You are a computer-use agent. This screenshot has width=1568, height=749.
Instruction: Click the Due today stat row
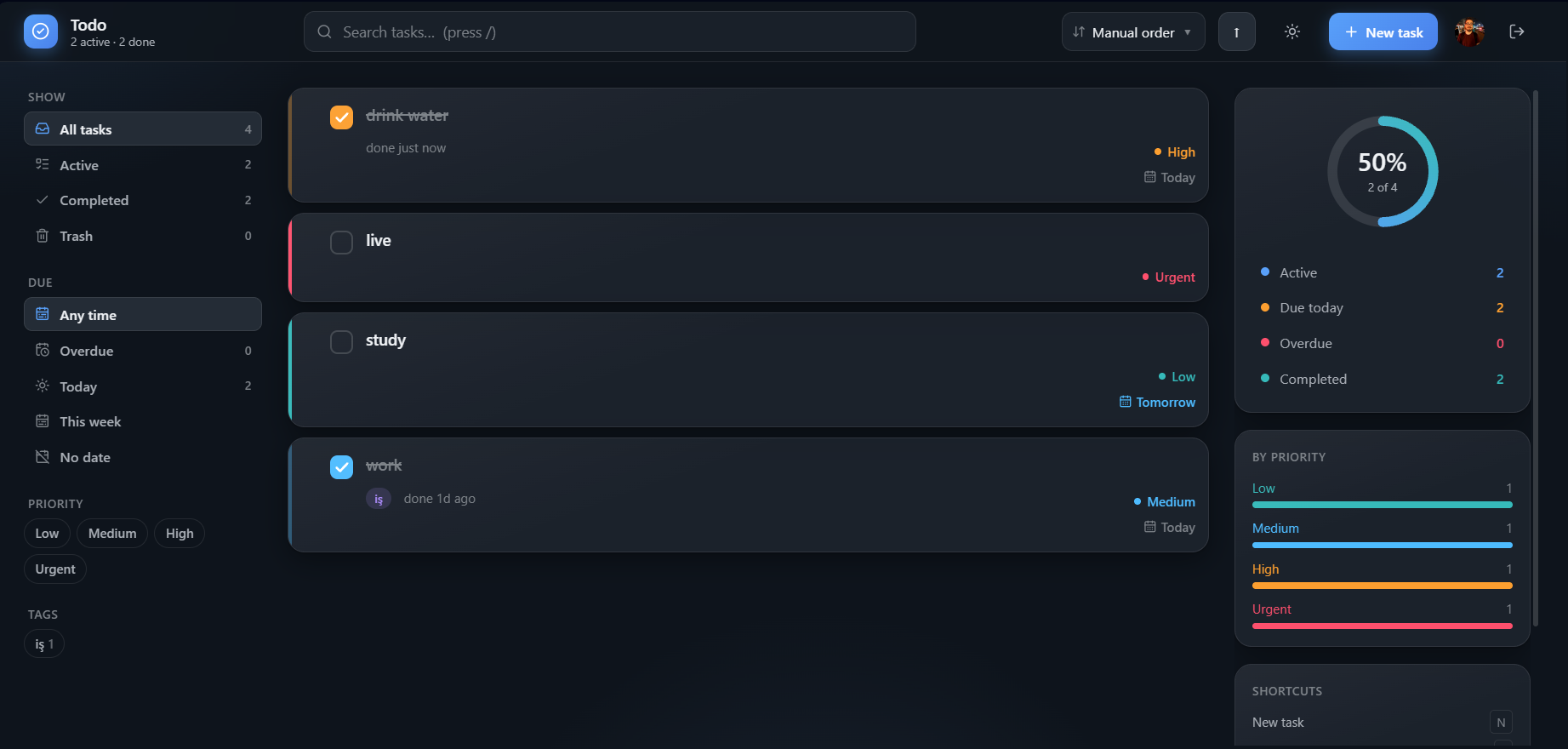[x=1383, y=308]
